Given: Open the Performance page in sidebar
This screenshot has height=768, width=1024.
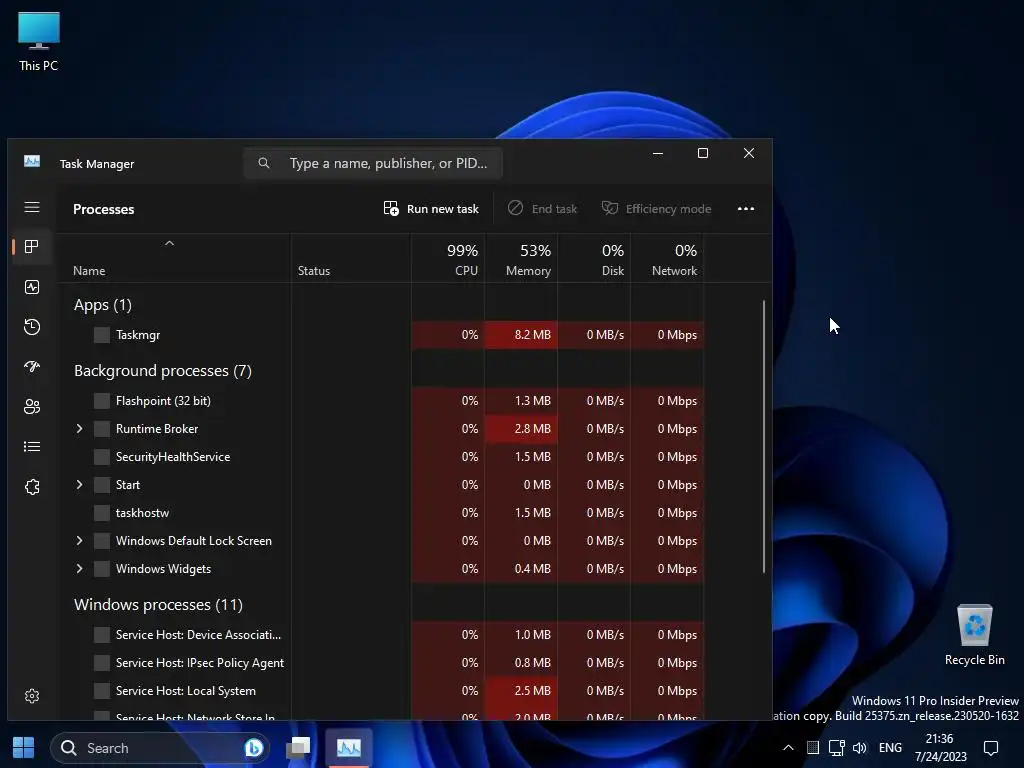Looking at the screenshot, I should 32,287.
